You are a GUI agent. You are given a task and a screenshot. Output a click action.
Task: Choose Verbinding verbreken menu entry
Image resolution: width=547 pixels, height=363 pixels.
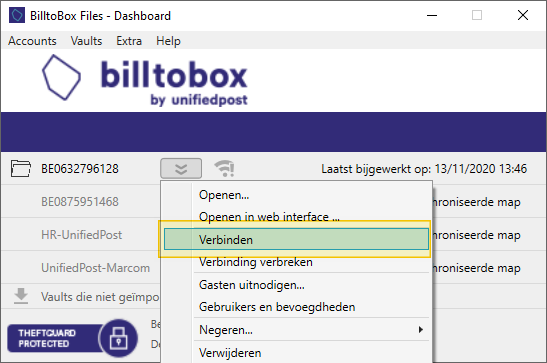[256, 262]
